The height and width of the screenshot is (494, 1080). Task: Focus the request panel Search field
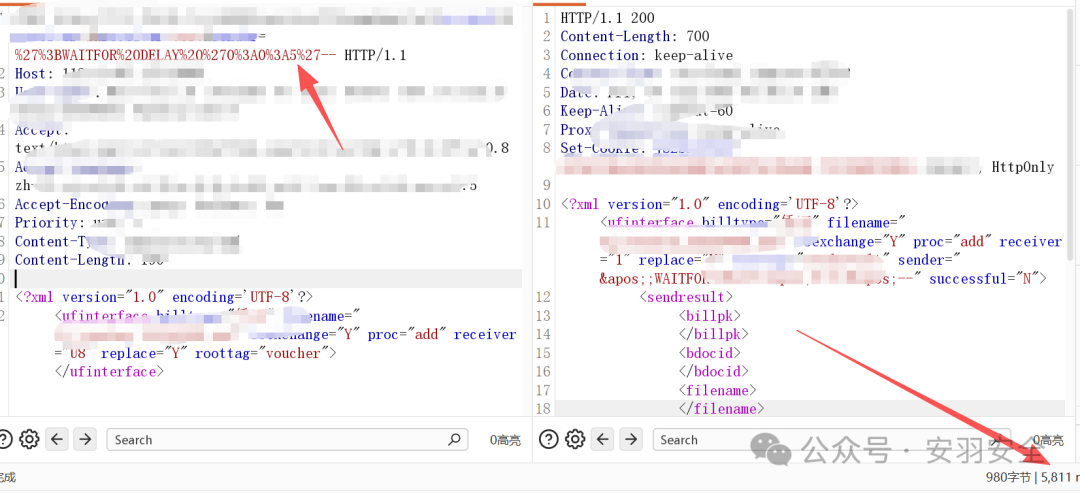click(x=287, y=440)
